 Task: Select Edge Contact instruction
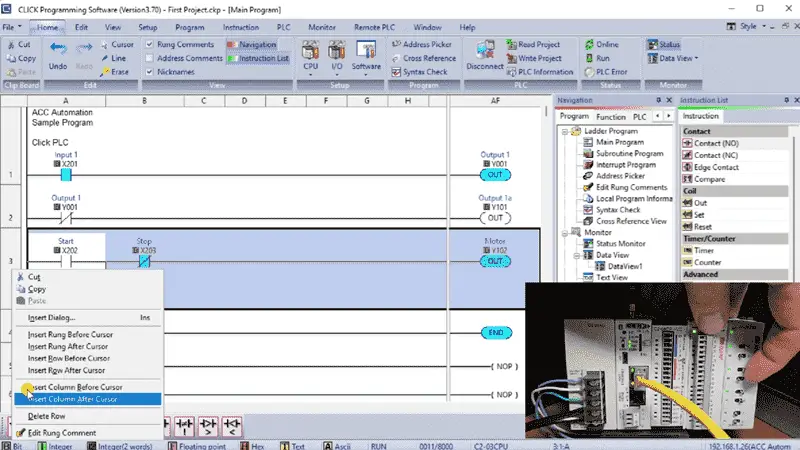tap(711, 167)
